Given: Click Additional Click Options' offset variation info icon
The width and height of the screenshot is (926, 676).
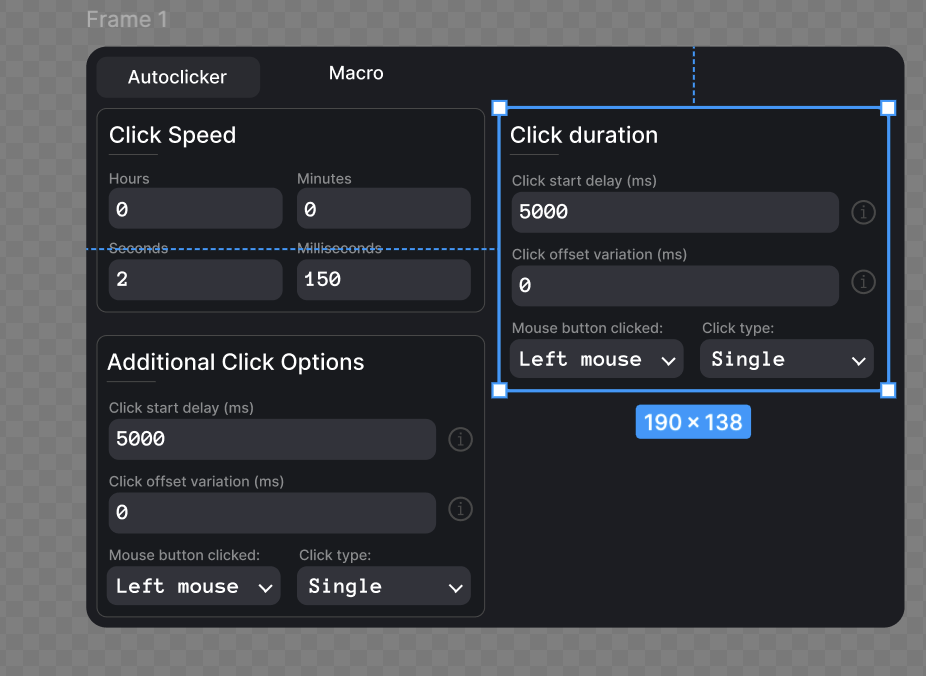Looking at the screenshot, I should [460, 509].
